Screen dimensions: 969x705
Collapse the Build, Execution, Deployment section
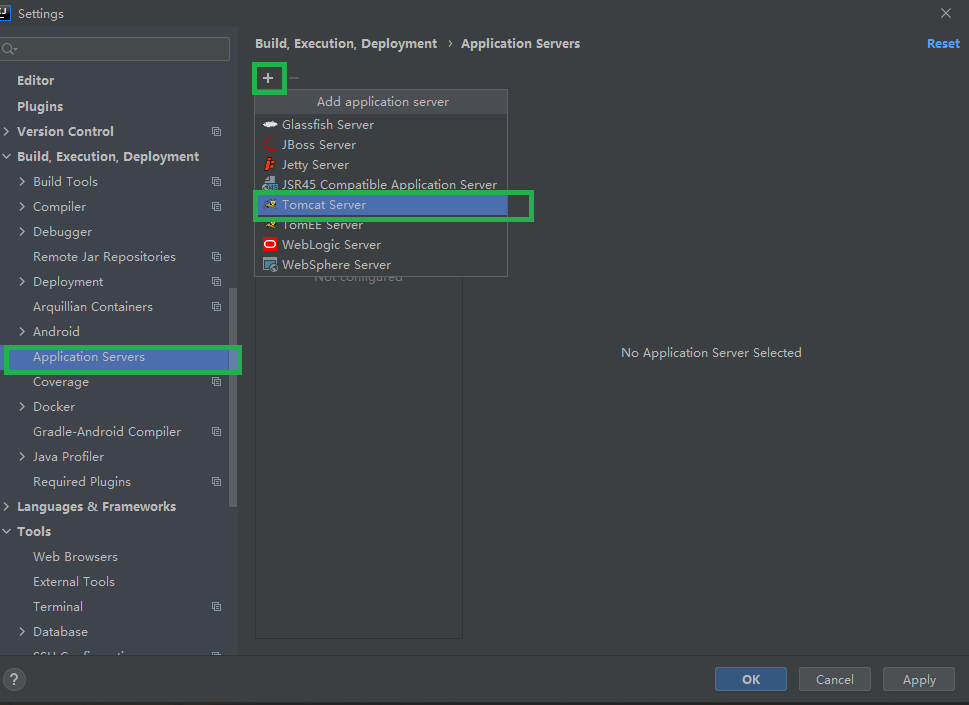click(6, 156)
